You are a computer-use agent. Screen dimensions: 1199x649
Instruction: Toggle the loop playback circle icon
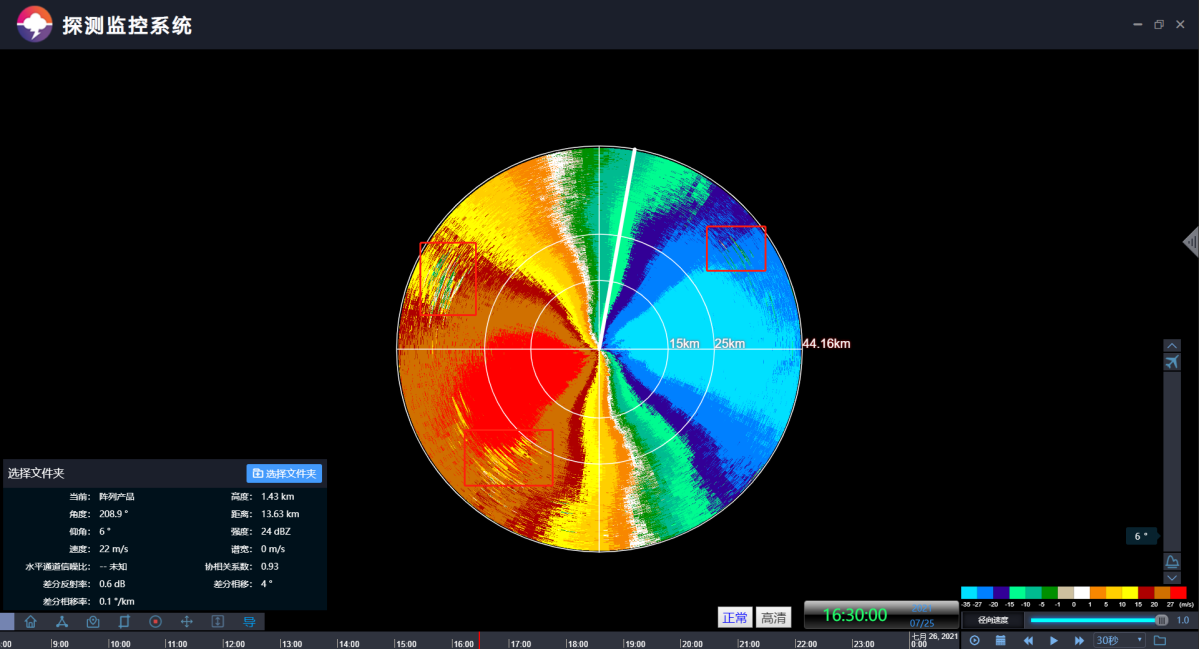point(974,640)
